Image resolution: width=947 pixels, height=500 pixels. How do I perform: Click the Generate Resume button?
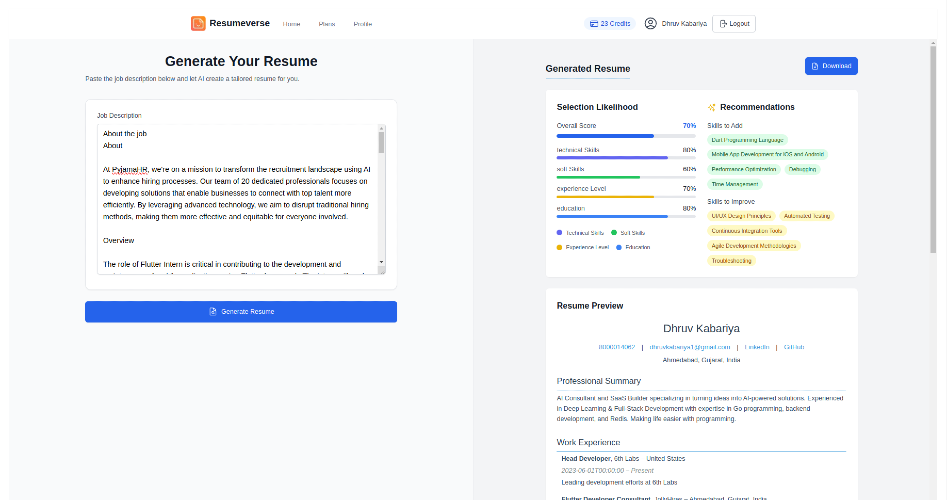click(241, 312)
